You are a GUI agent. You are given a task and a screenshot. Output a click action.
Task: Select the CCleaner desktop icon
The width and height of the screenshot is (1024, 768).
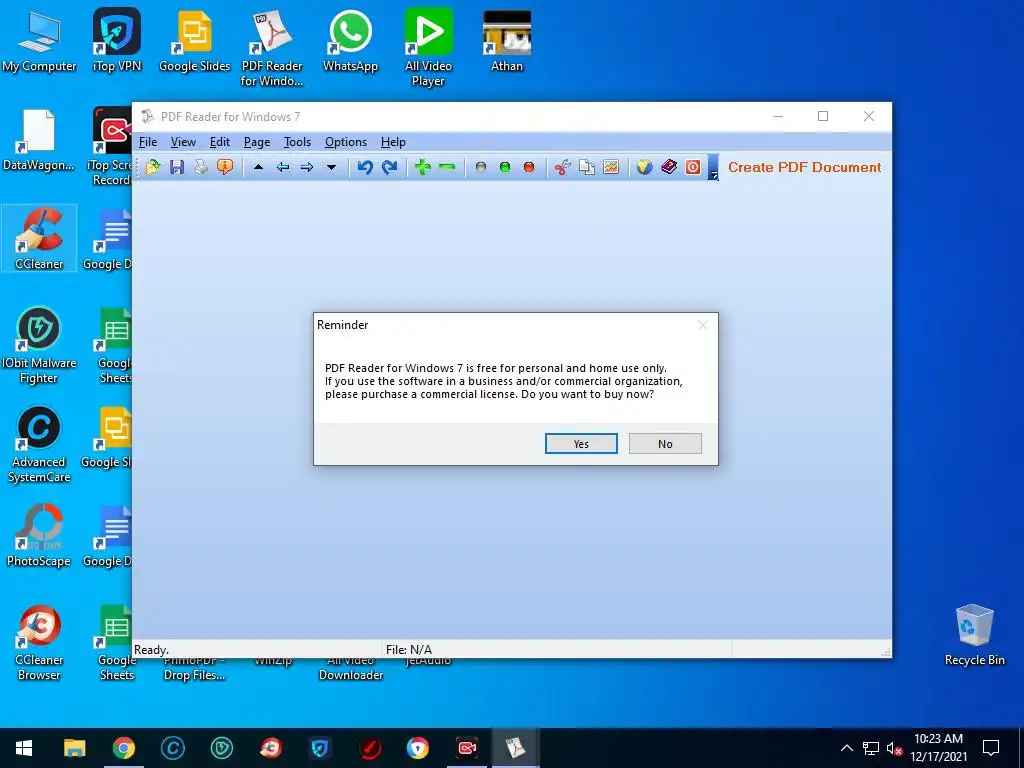click(39, 238)
